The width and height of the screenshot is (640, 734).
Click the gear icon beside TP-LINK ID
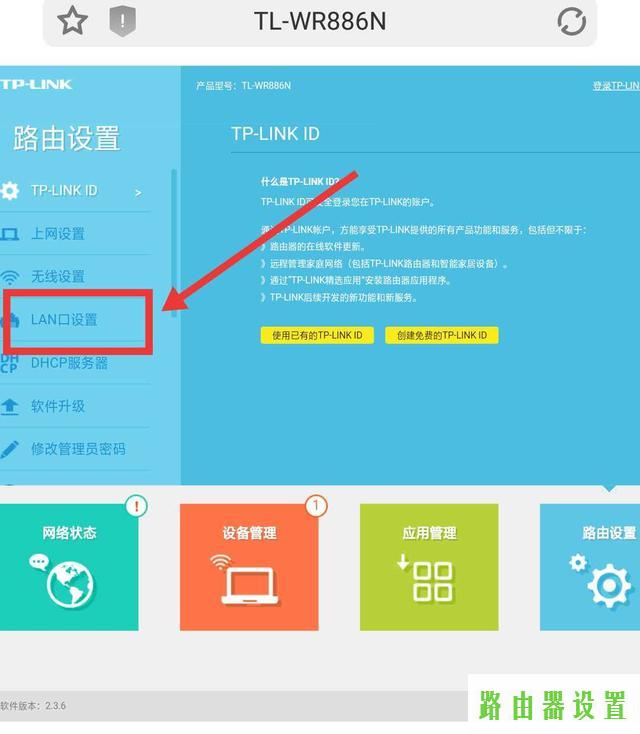10,191
